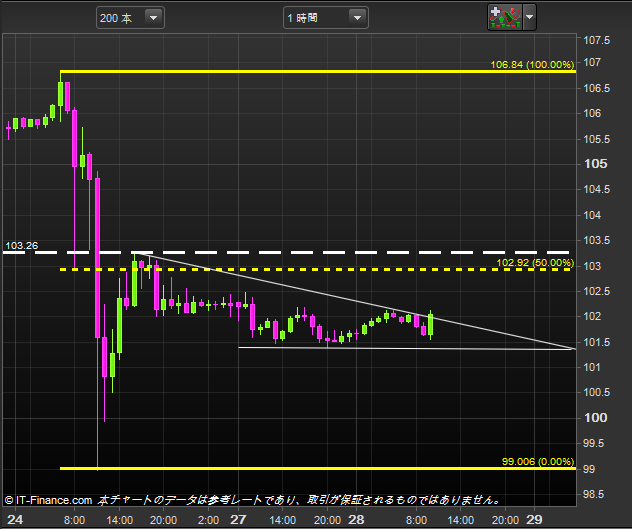Click the latest green candlestick
The height and width of the screenshot is (529, 632).
point(430,325)
